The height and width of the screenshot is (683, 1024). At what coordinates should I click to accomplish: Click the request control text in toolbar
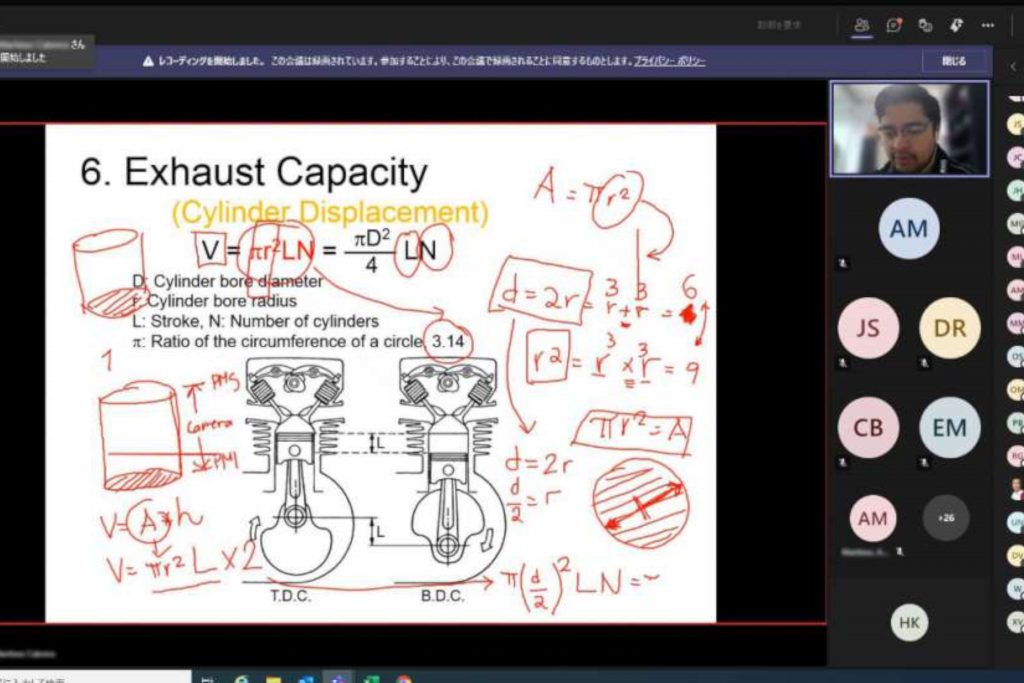[779, 25]
